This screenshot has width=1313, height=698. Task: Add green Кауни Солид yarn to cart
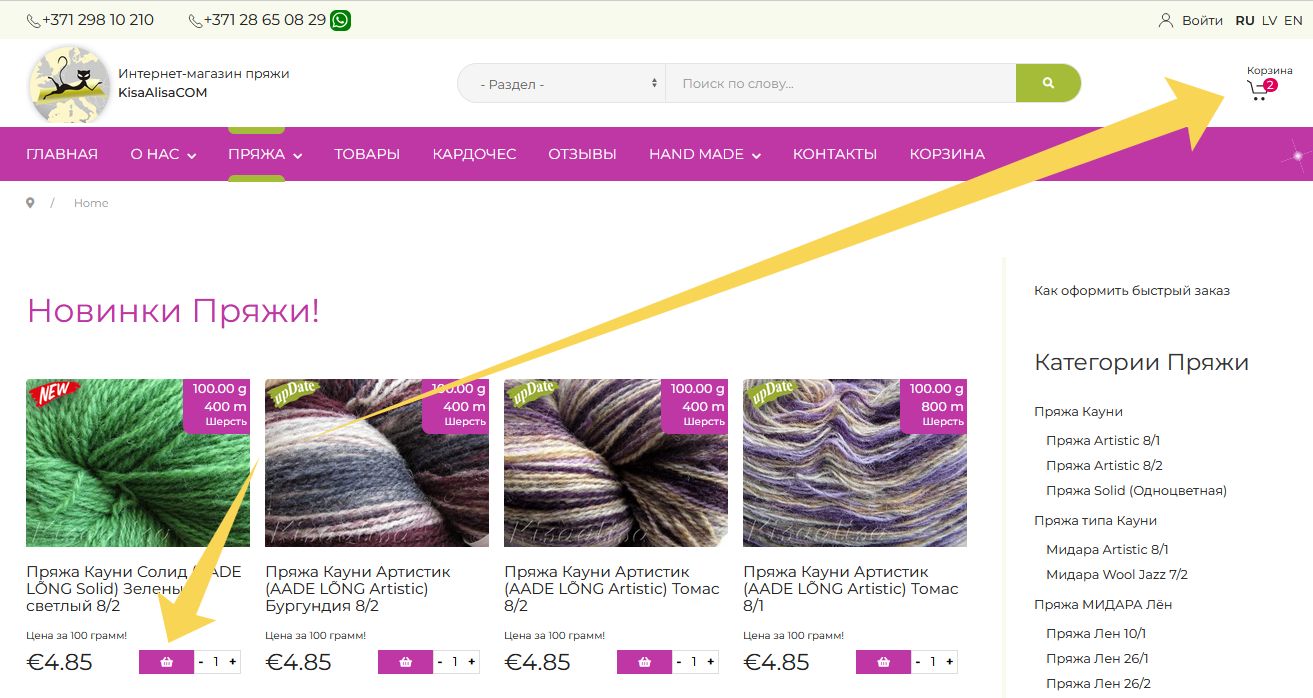(x=166, y=662)
